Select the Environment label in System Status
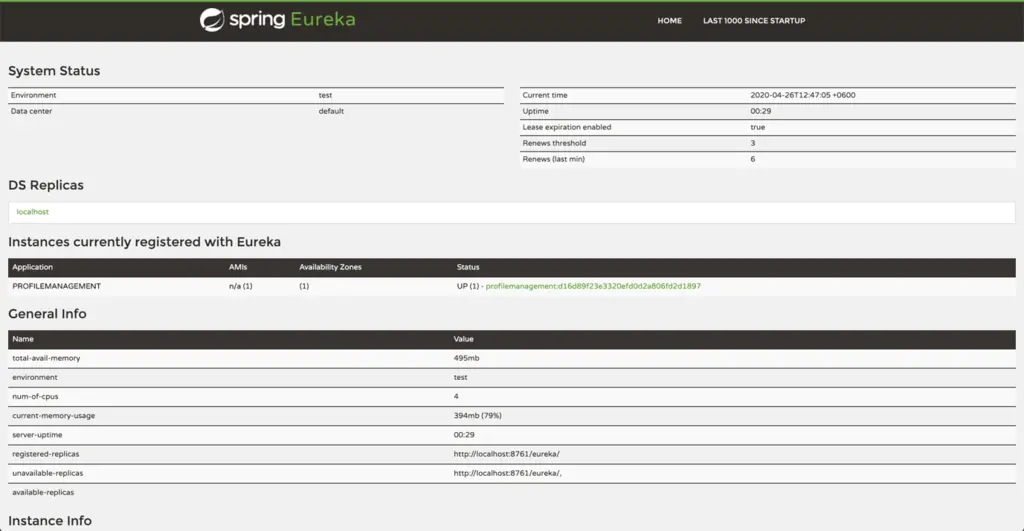 tap(33, 95)
